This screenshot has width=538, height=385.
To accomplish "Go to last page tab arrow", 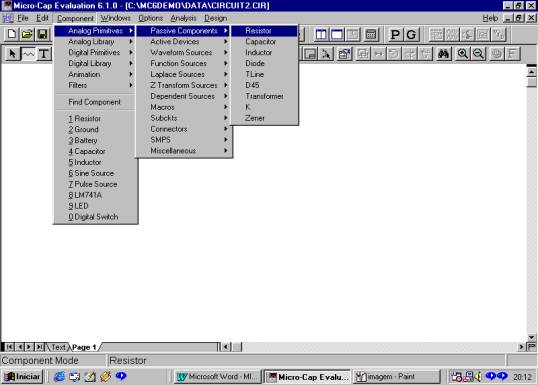I will [x=40, y=347].
